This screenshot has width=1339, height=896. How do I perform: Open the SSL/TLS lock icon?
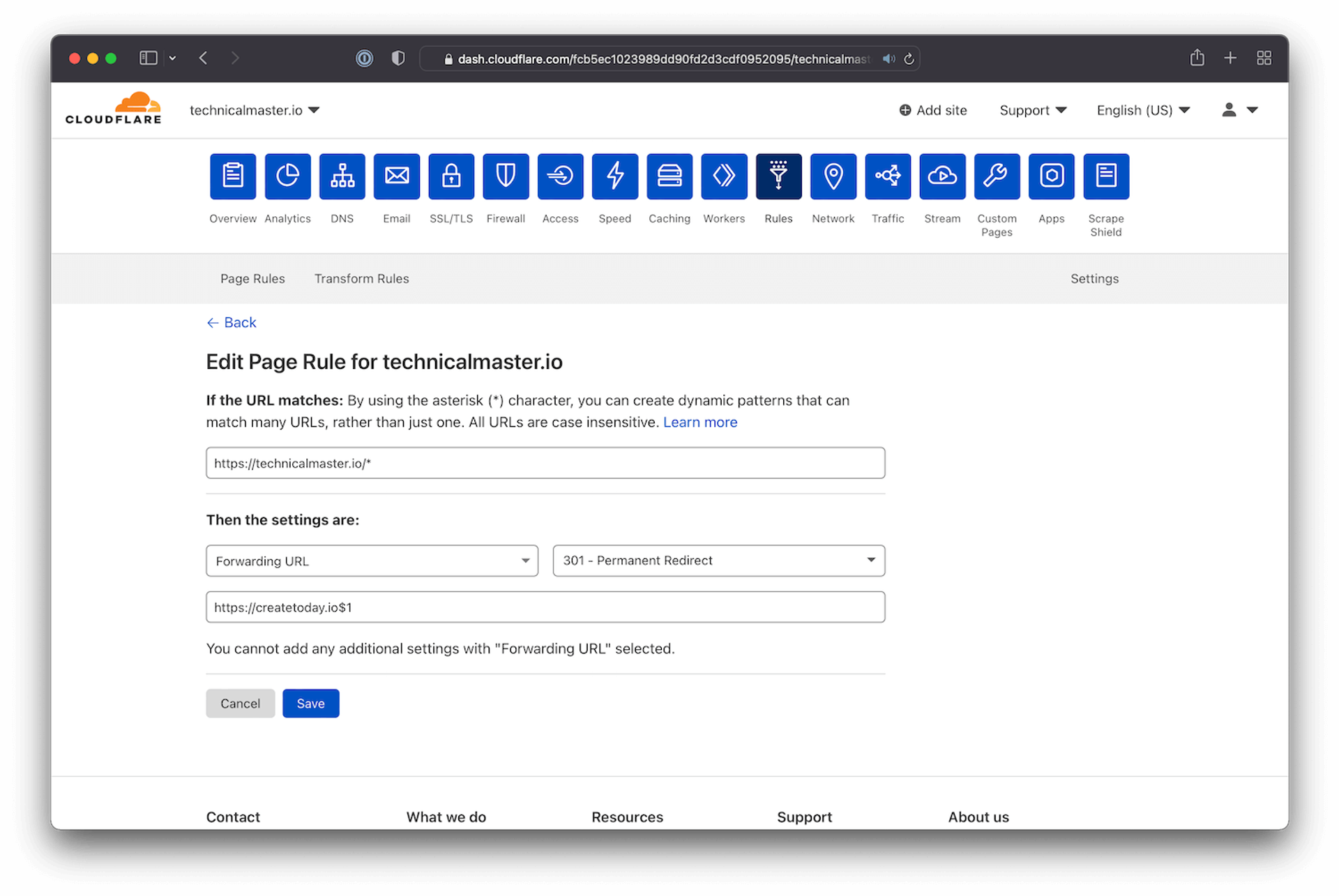tap(451, 176)
